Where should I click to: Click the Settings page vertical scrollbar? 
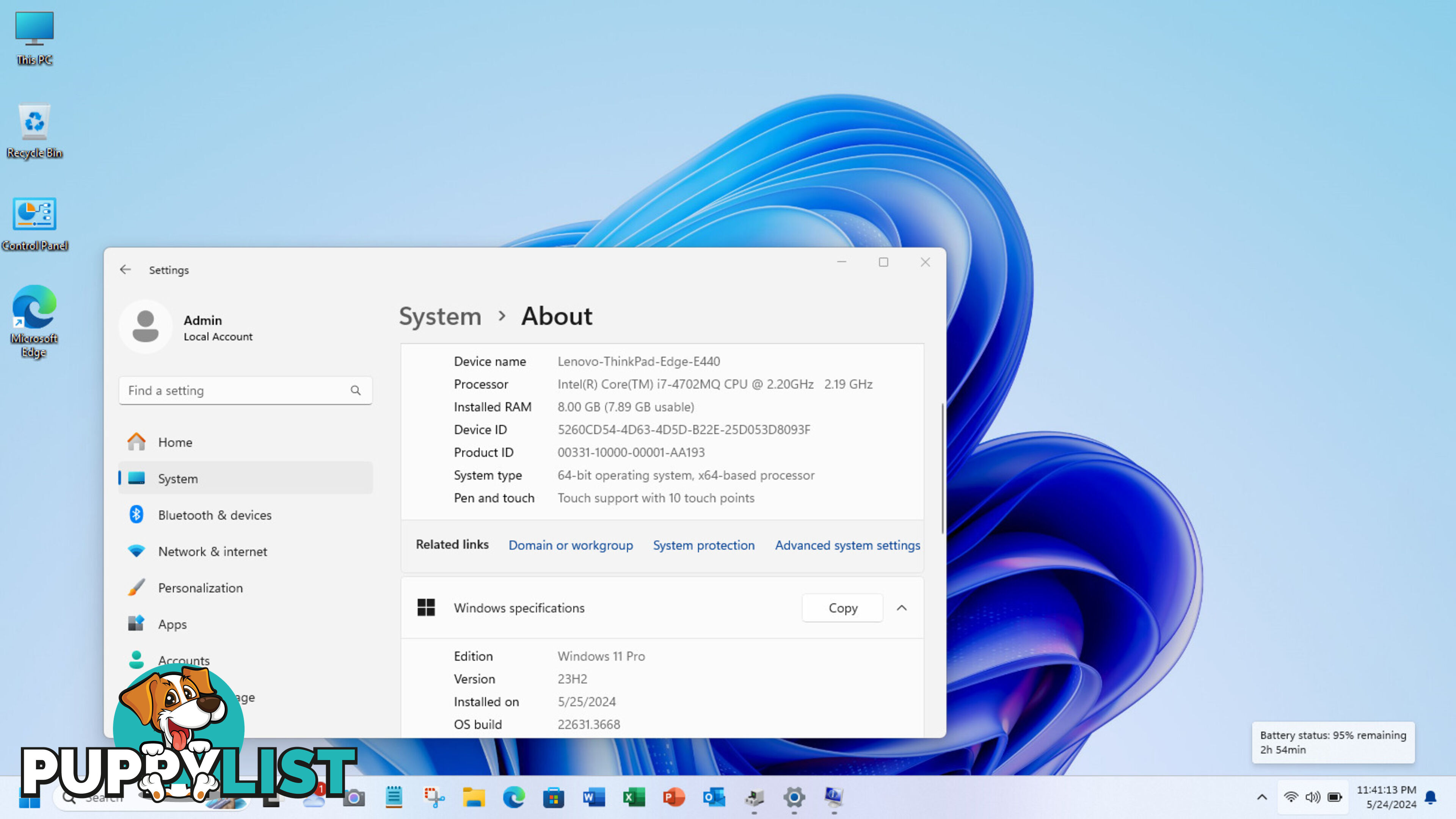[x=942, y=469]
